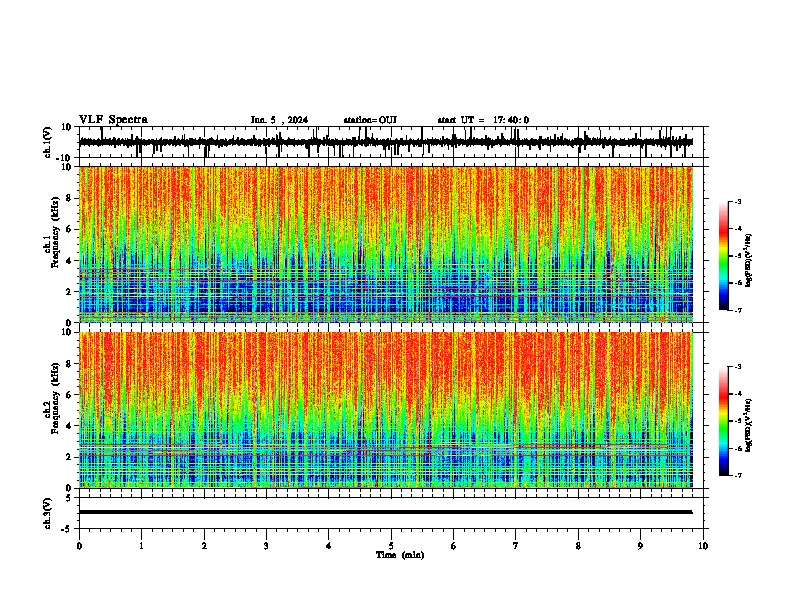This screenshot has height=612, width=792.
Task: Click the time axis tick label "9"
Action: click(x=640, y=546)
